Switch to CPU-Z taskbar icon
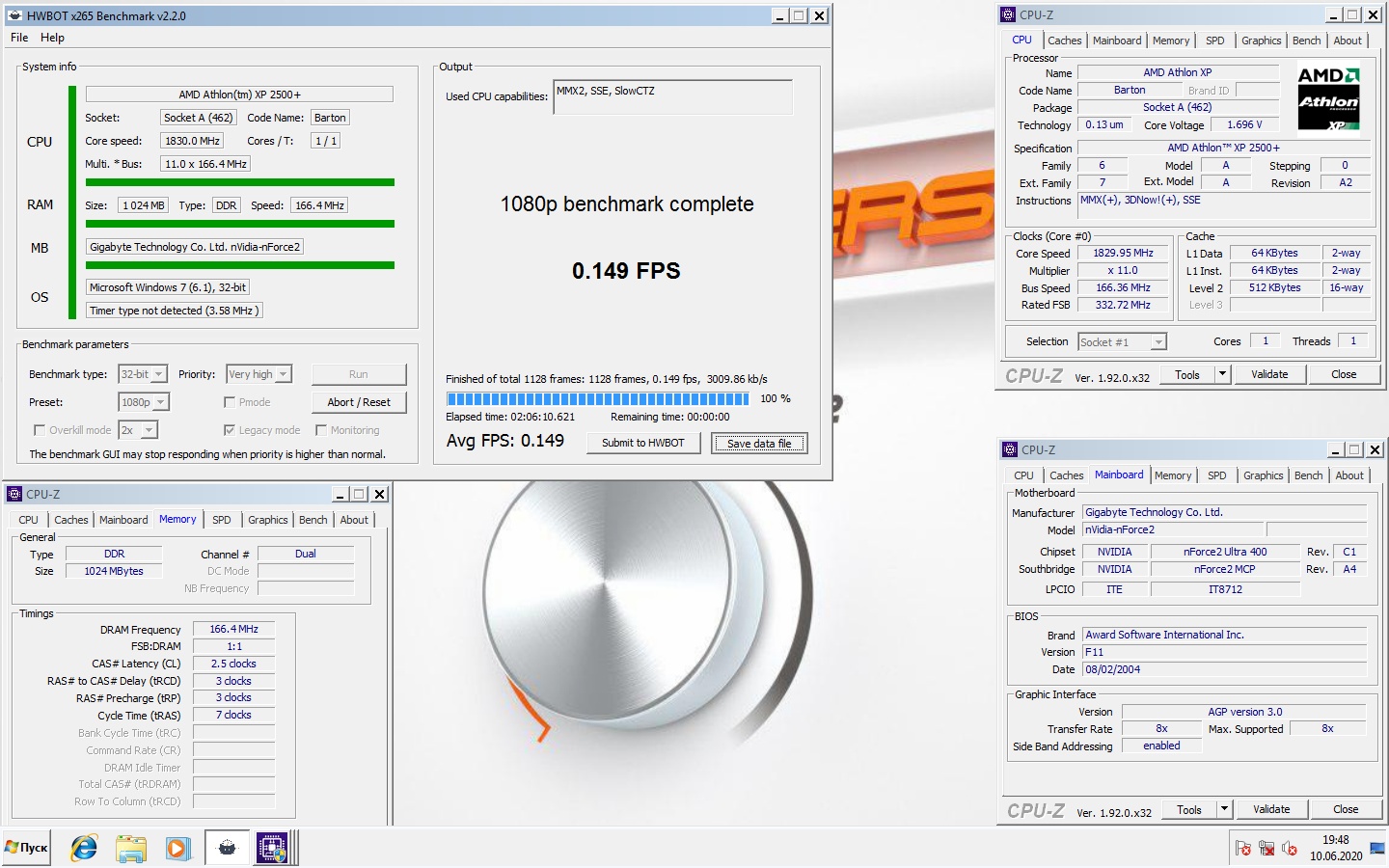The image size is (1389, 868). pos(272,848)
